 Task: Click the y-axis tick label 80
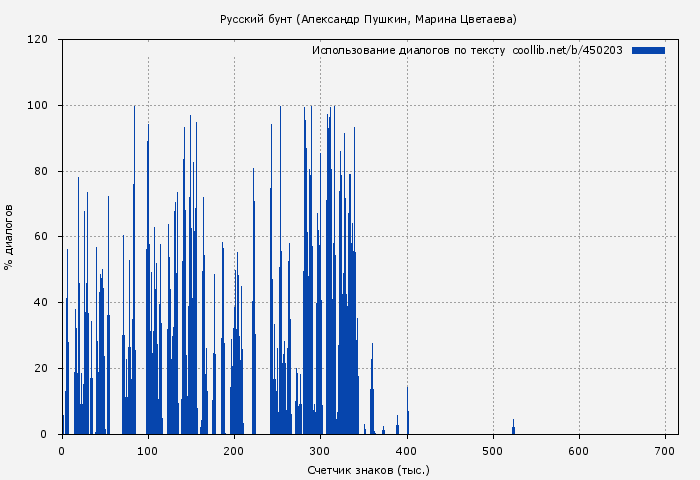(41, 171)
